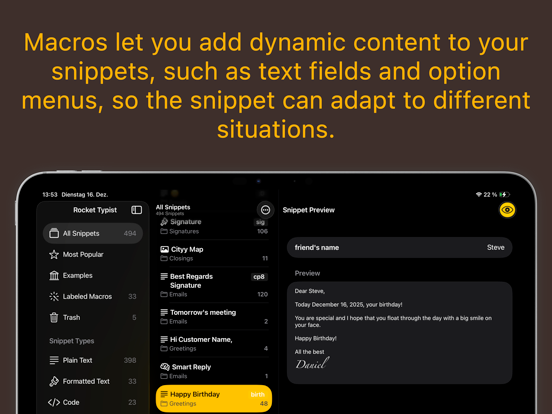Click the Daniel handwritten signature in preview

click(x=312, y=364)
